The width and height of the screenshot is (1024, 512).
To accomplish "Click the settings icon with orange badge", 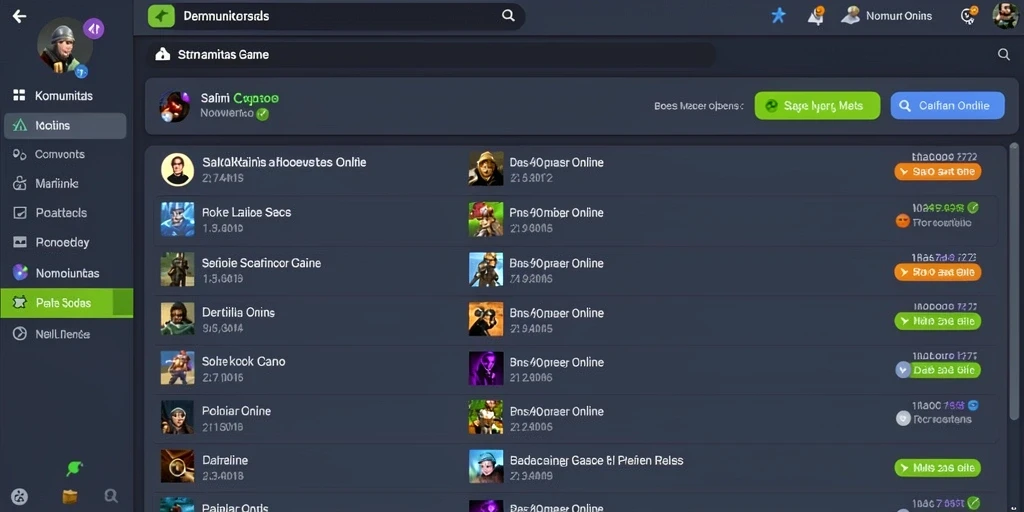I will tap(969, 15).
